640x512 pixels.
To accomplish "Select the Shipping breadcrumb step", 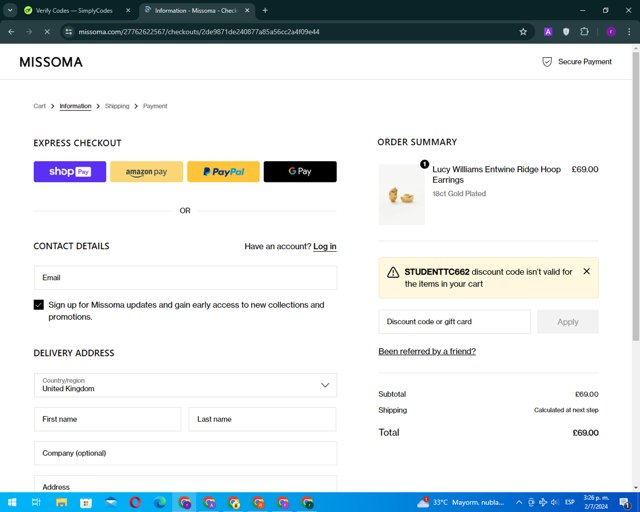I will coord(117,106).
